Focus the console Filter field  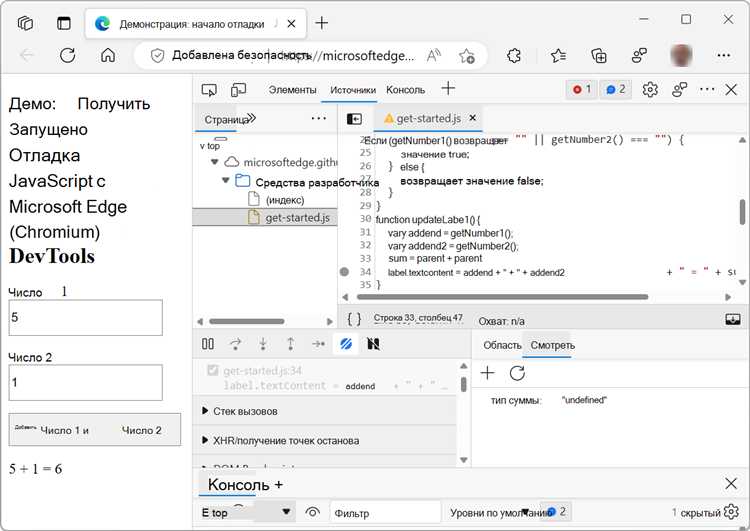(x=385, y=512)
